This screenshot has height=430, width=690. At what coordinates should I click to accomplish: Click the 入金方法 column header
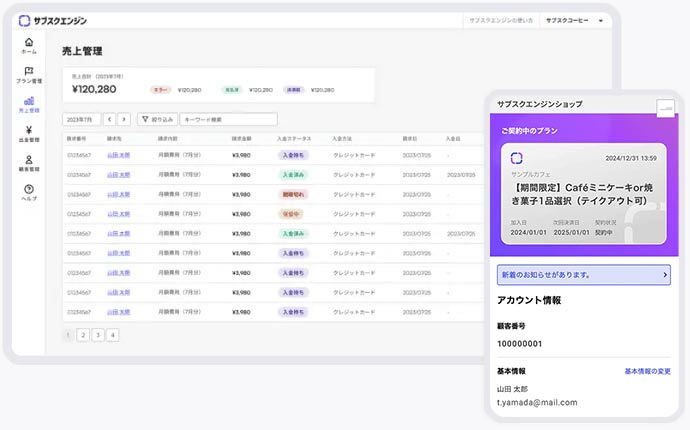pyautogui.click(x=342, y=139)
